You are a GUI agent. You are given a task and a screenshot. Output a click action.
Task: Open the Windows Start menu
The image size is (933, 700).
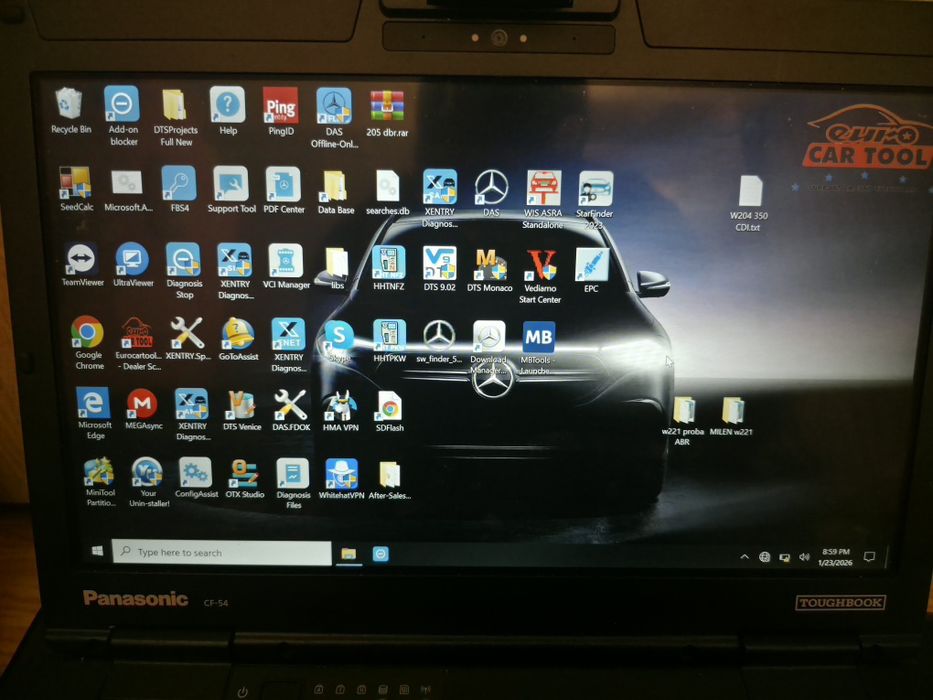(x=98, y=551)
